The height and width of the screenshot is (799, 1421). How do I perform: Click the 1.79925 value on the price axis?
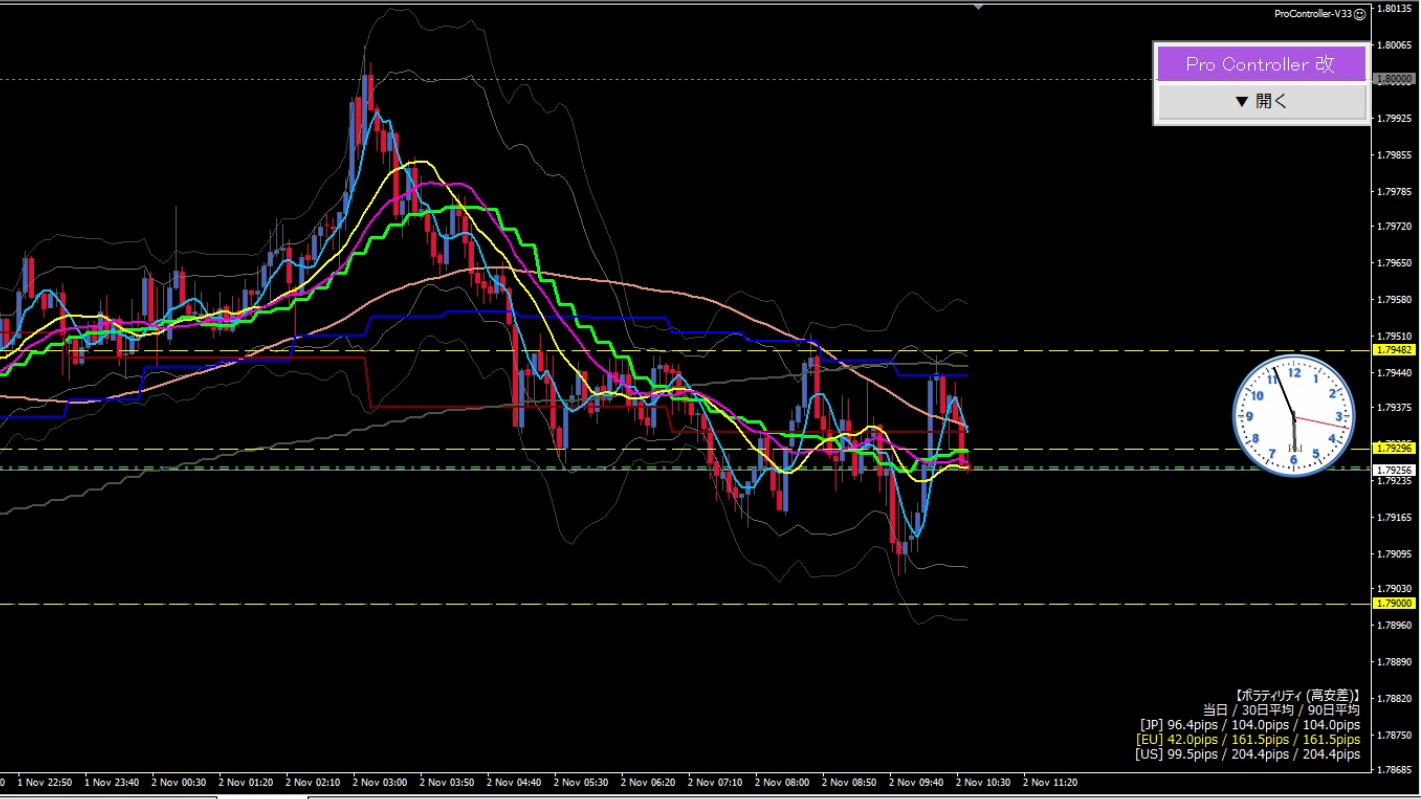[1394, 118]
